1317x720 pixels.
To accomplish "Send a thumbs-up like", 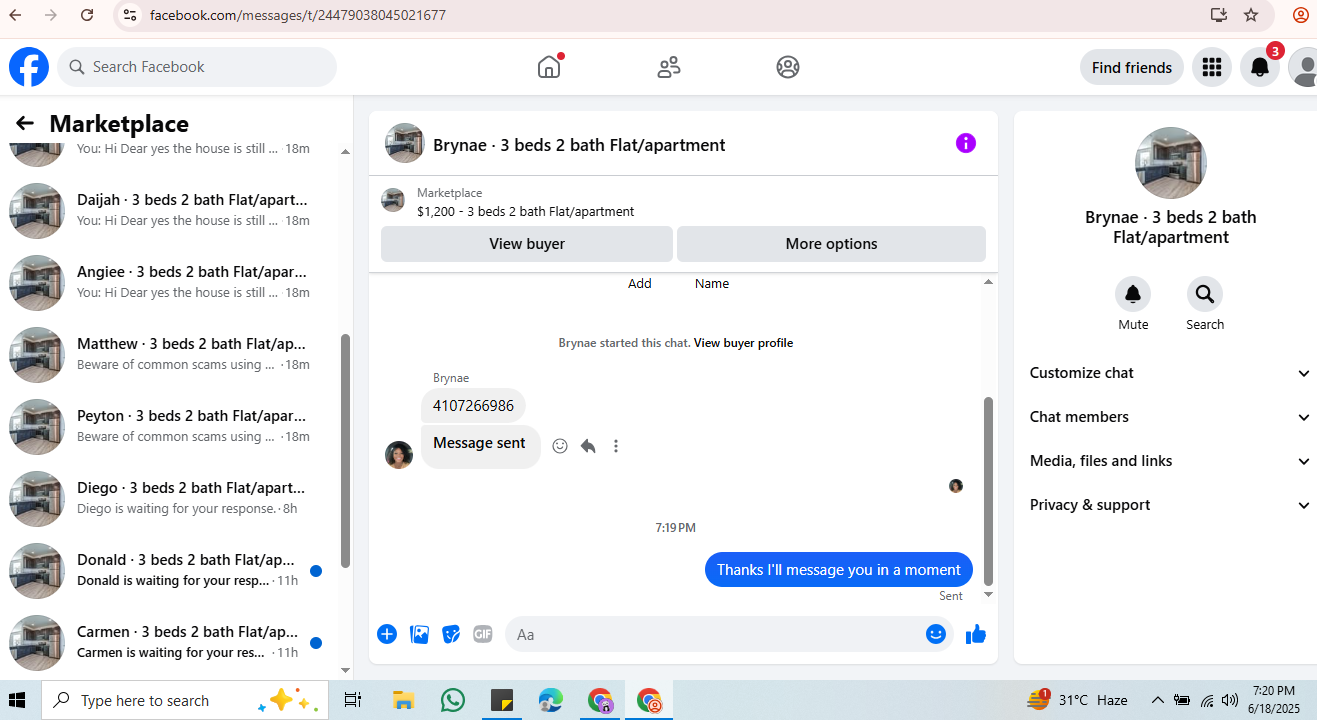I will 976,634.
